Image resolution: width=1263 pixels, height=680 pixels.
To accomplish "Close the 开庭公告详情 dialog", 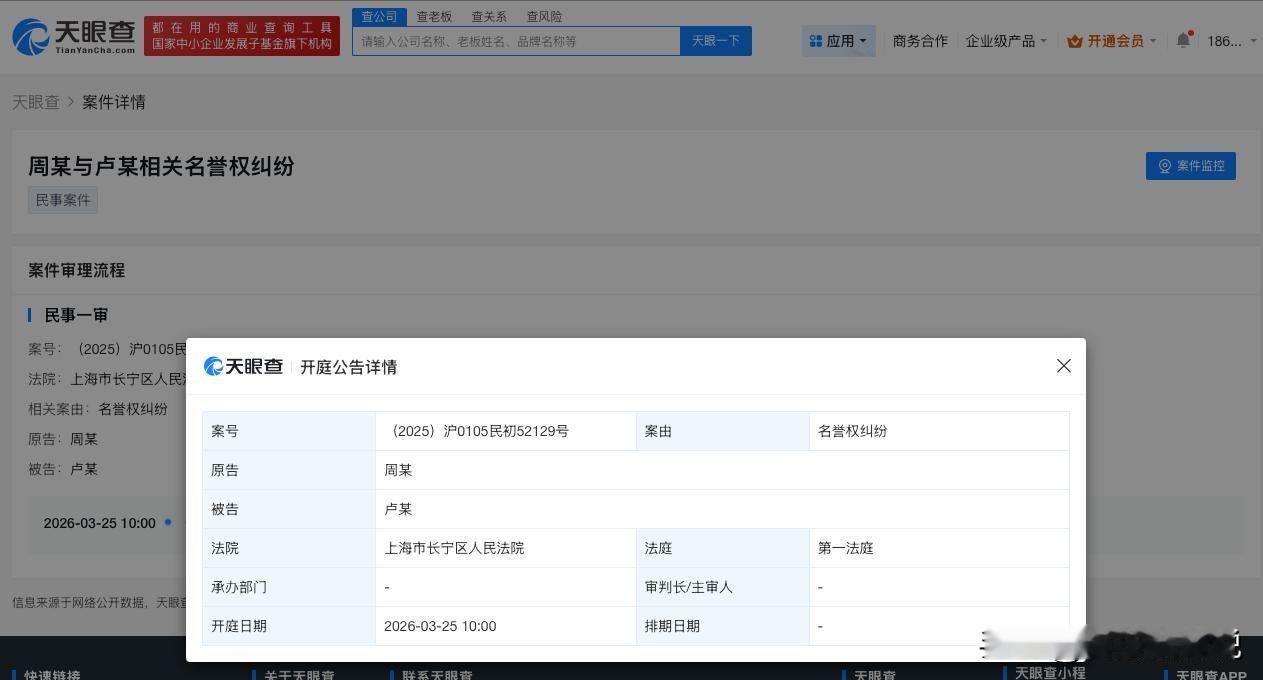I will click(1064, 366).
